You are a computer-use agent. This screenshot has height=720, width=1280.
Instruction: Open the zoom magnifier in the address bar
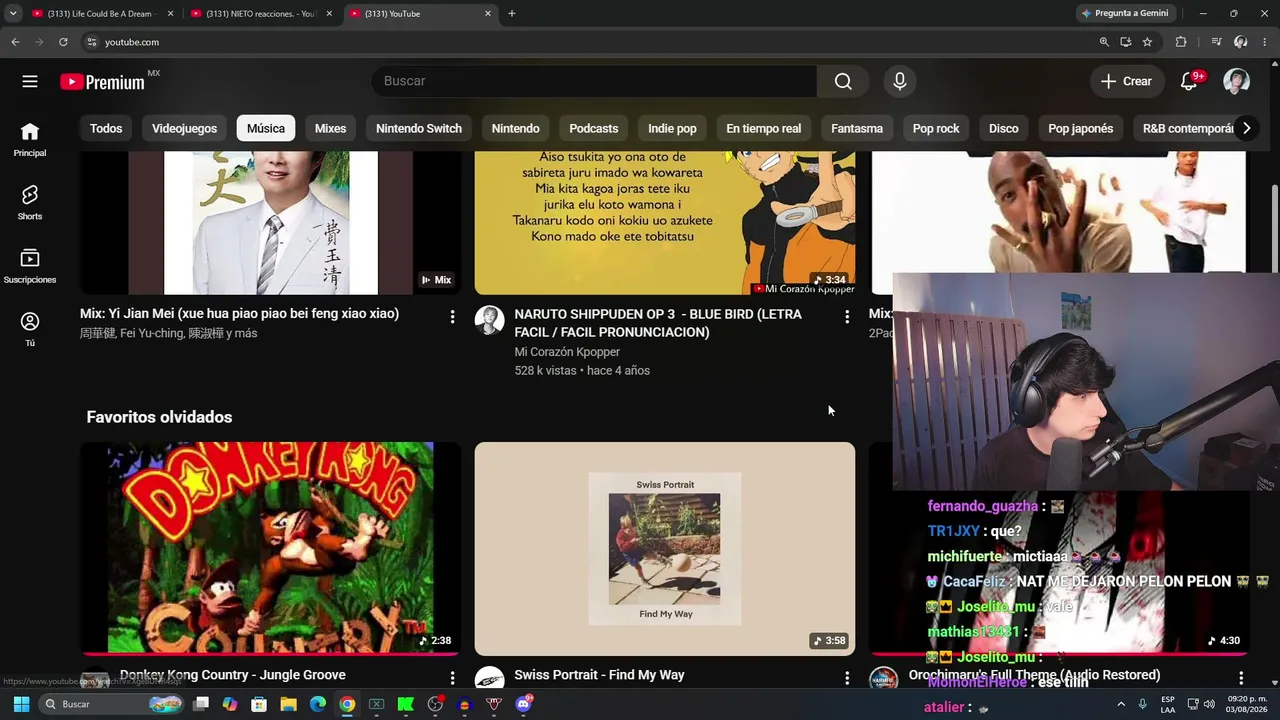click(1104, 42)
